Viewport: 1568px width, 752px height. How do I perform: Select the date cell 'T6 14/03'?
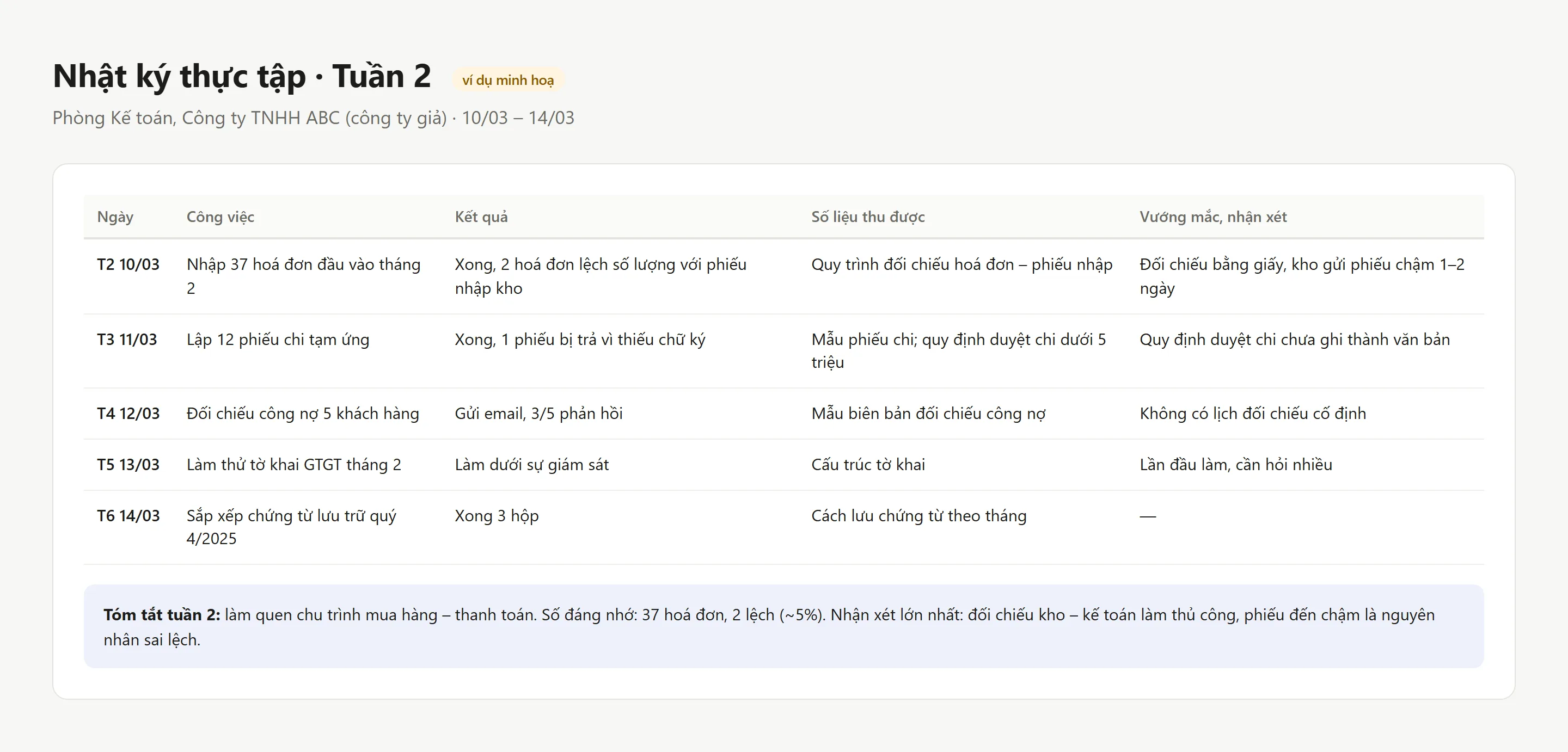128,516
